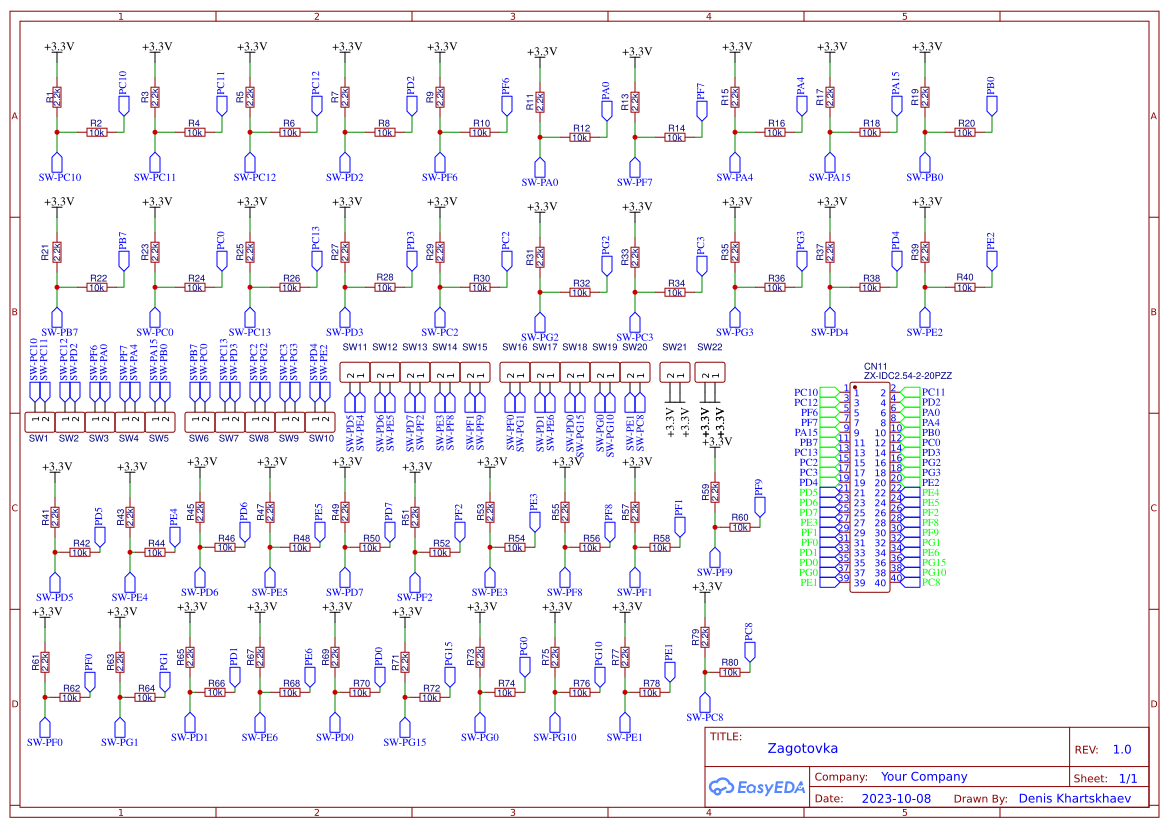This screenshot has height=829, width=1169.
Task: Click the Your Company field value
Action: (924, 777)
